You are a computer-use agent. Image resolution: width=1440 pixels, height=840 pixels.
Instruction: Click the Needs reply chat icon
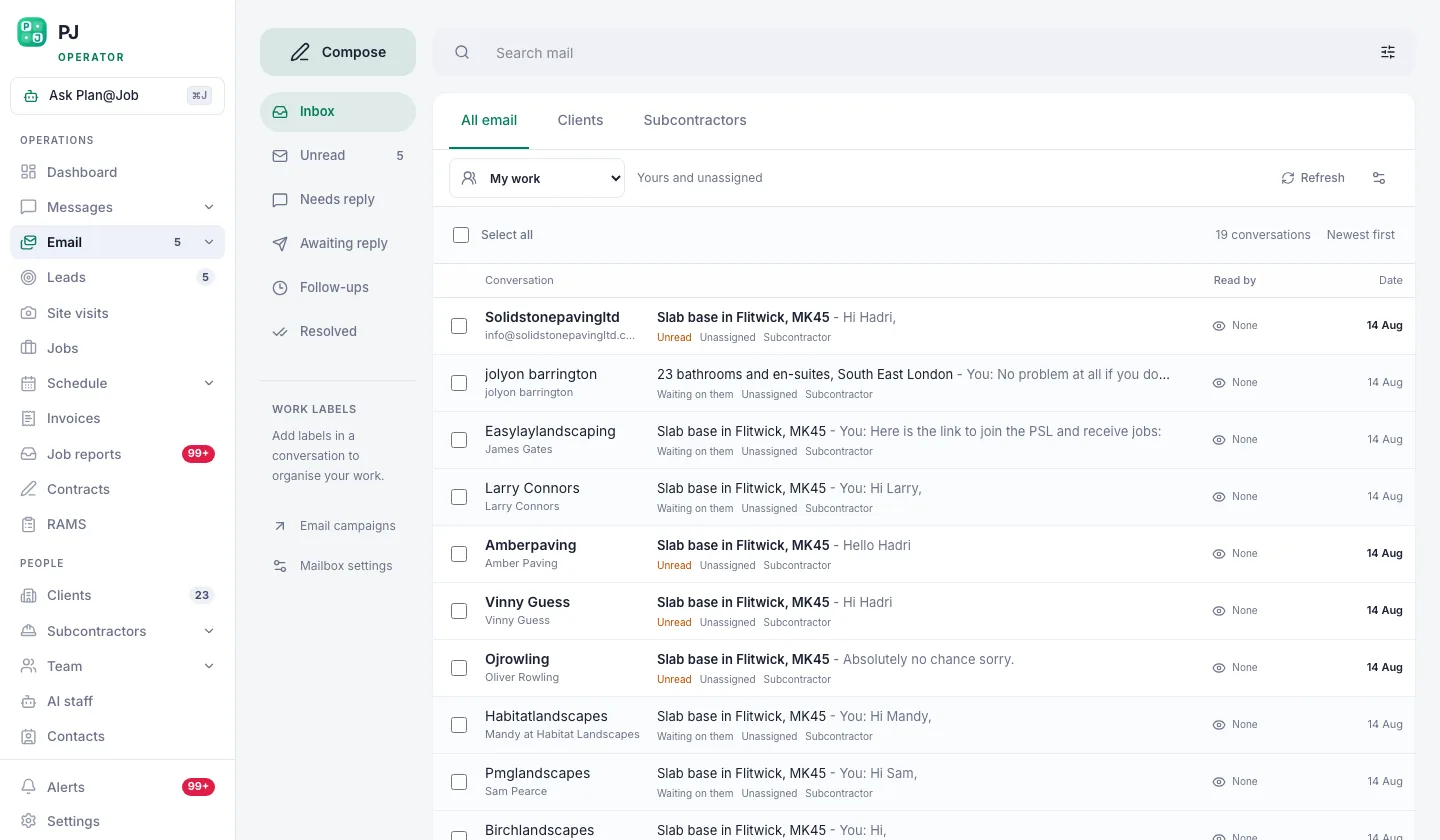280,199
